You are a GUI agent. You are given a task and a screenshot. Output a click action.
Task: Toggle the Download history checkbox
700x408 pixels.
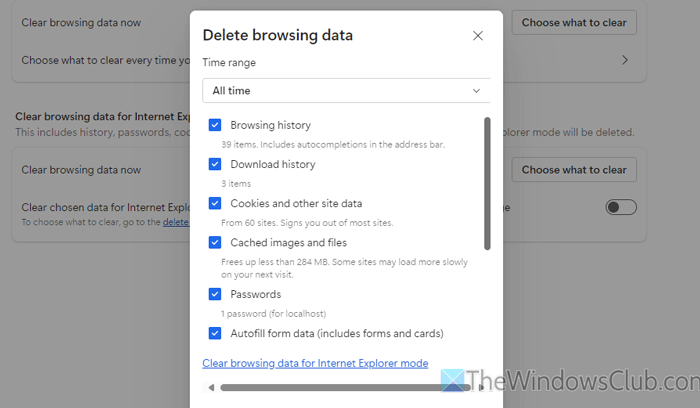click(215, 165)
